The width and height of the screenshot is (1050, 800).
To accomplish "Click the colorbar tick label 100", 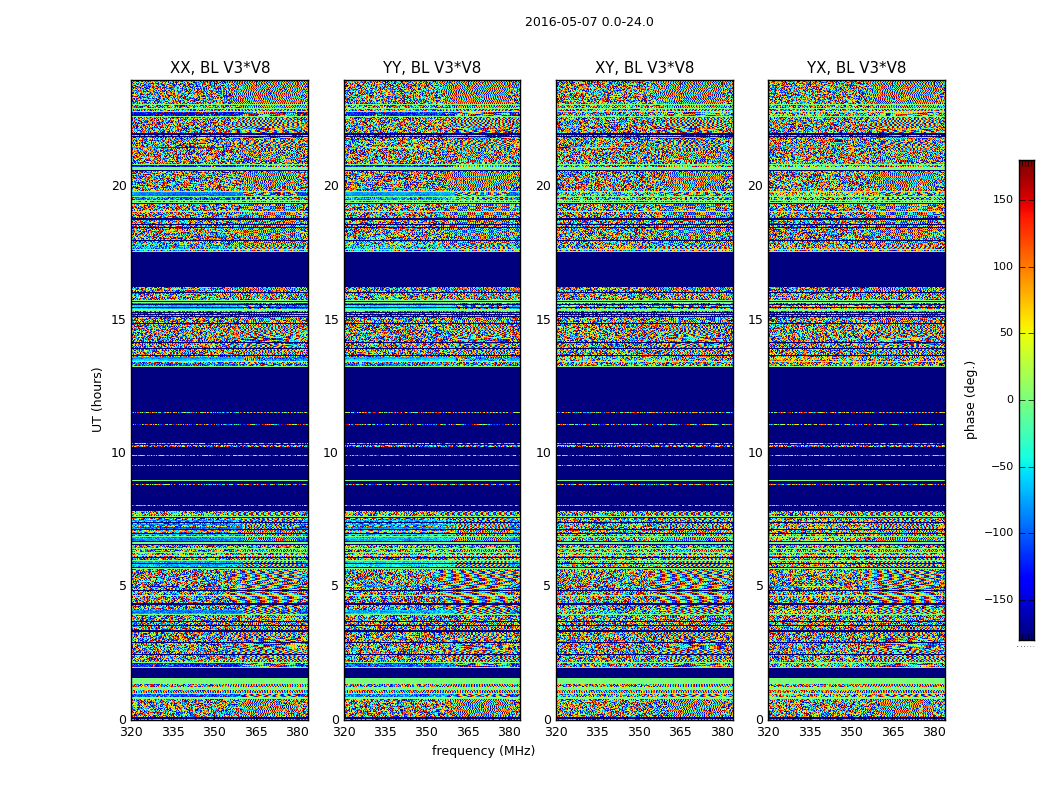I will 1003,266.
